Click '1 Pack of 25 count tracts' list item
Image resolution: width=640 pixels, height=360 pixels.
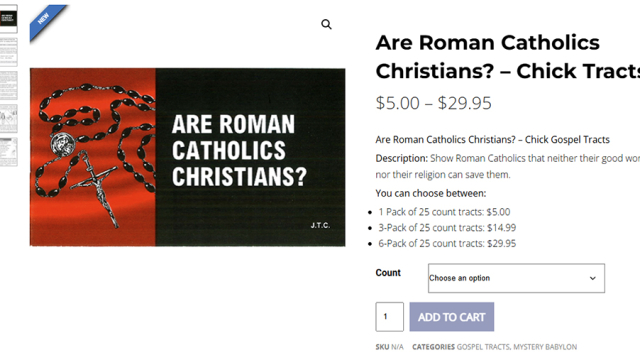[x=444, y=212]
